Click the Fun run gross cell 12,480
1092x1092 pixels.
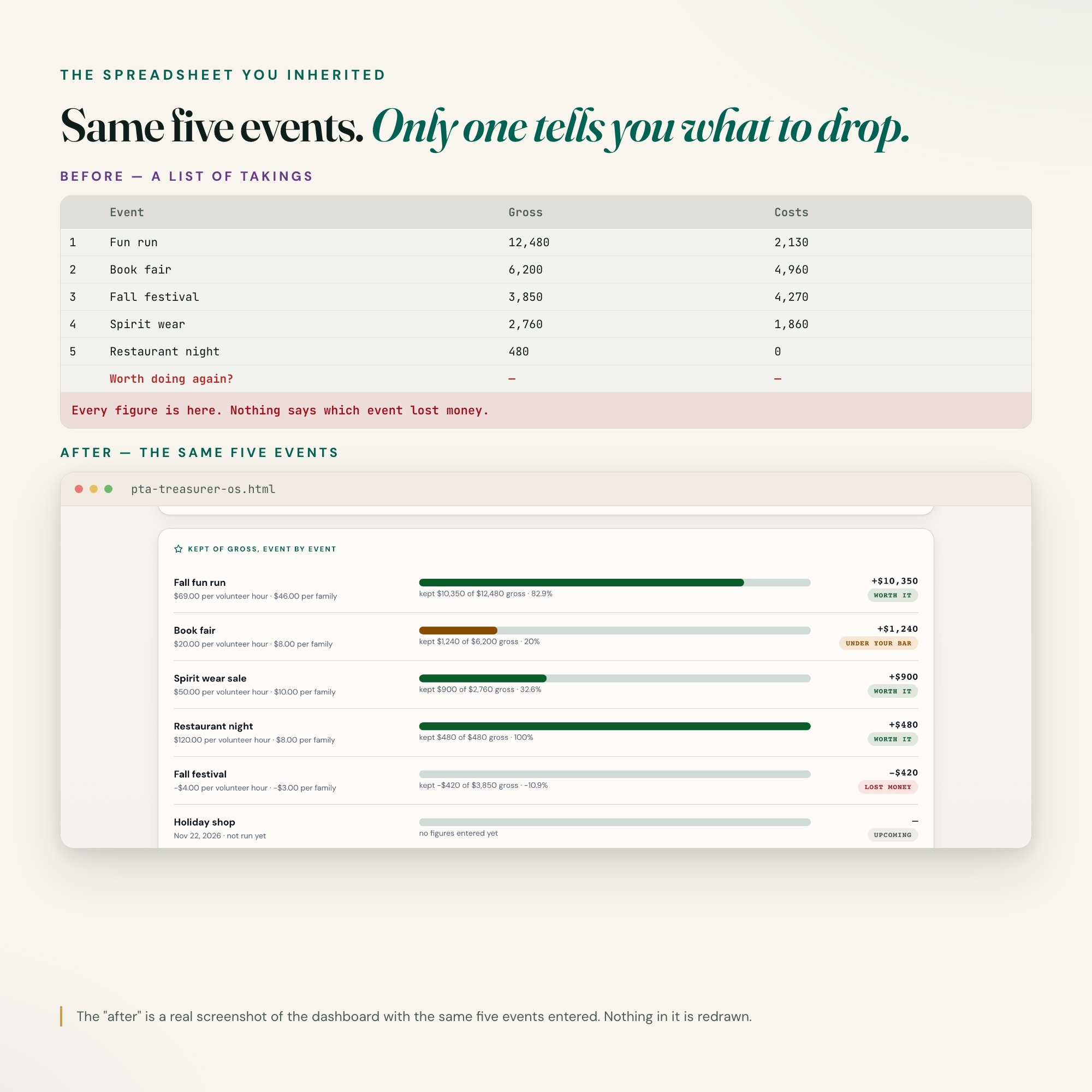pyautogui.click(x=529, y=242)
